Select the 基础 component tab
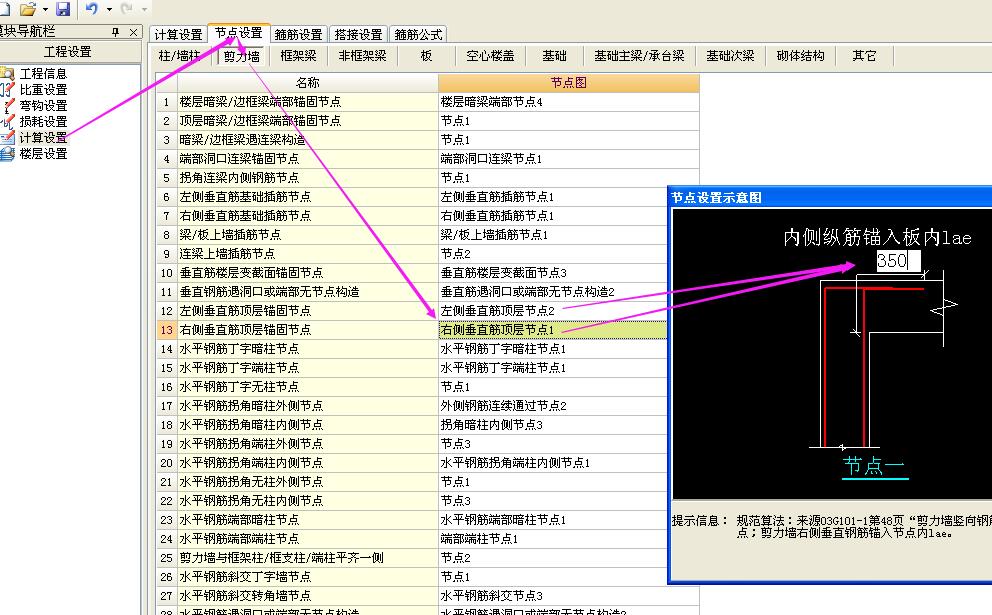 [x=554, y=56]
